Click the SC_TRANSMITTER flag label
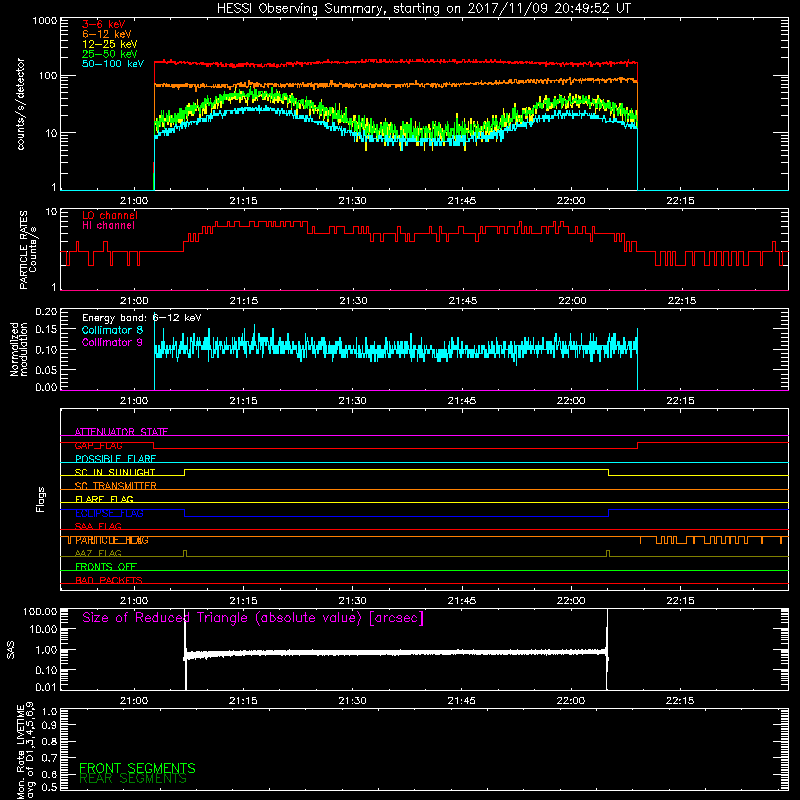800x800 pixels. point(116,486)
